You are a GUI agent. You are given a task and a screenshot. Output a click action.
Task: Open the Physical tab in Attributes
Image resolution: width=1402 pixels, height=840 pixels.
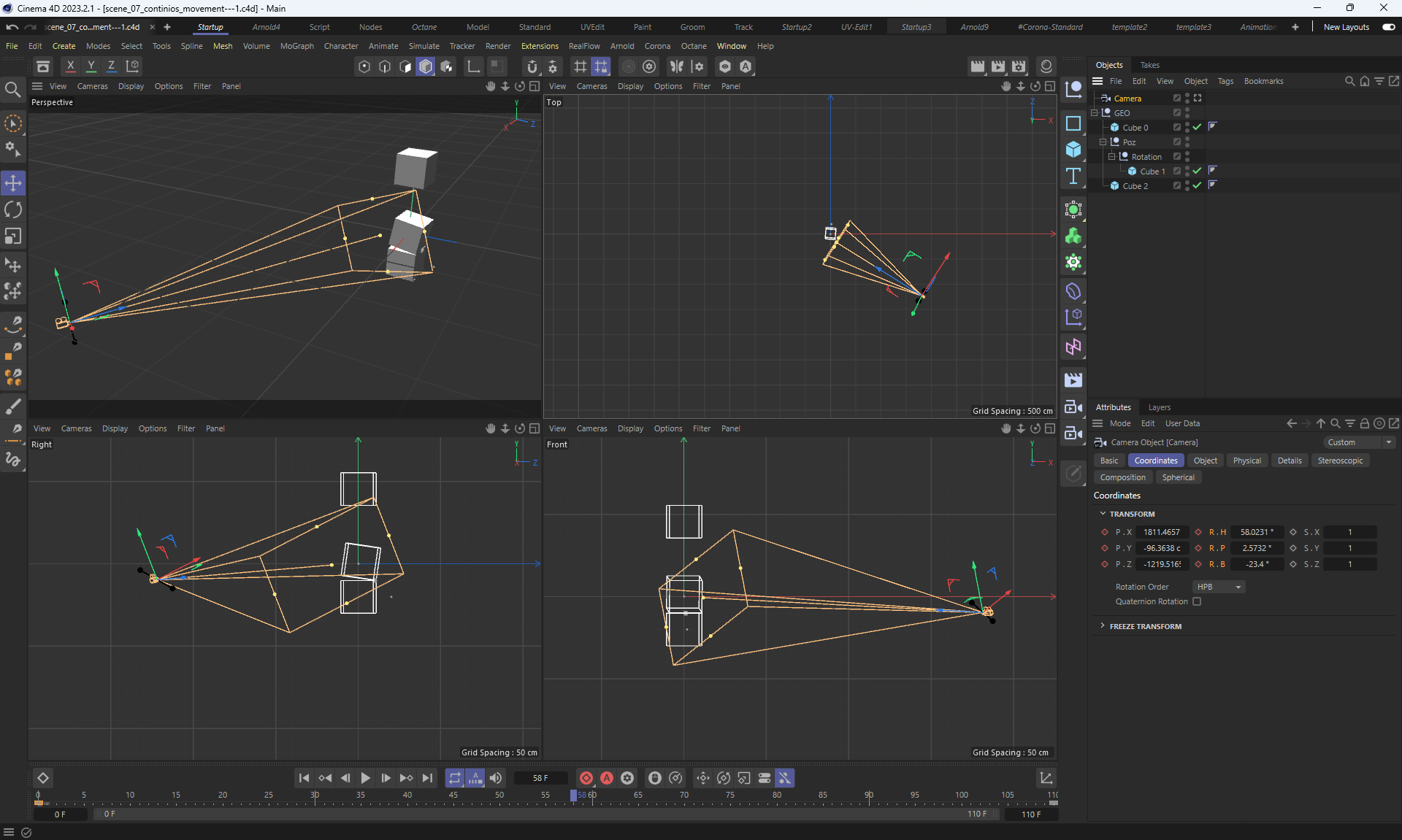1246,461
